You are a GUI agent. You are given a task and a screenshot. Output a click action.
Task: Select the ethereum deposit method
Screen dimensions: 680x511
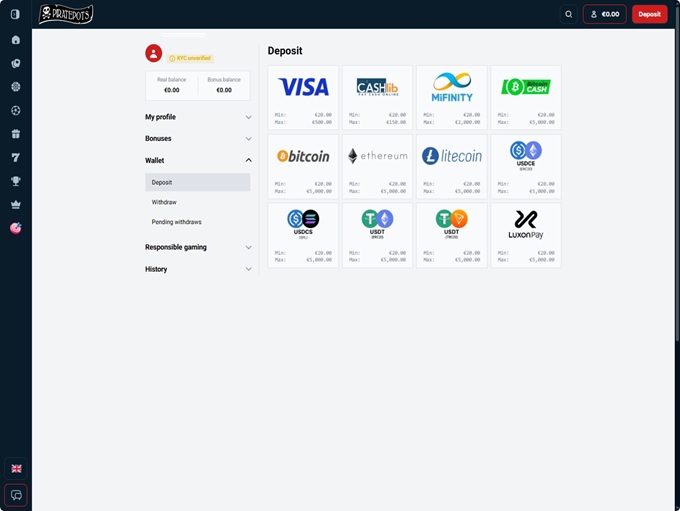[x=377, y=167]
